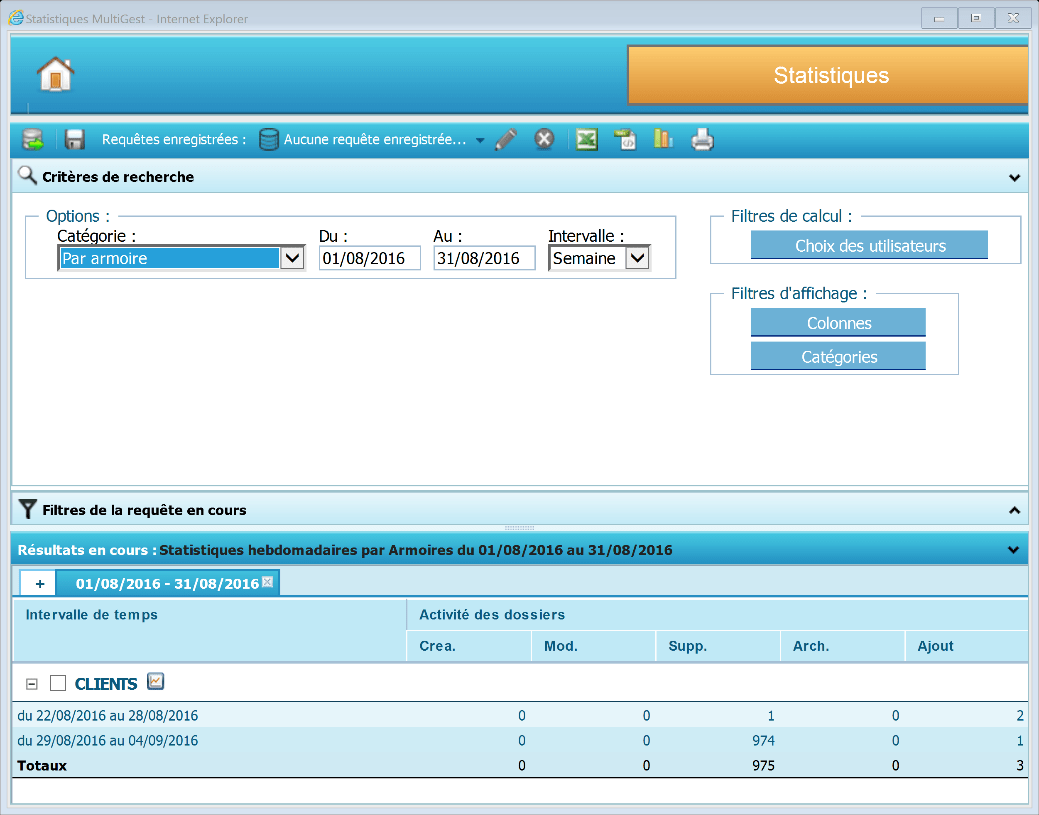Viewport: 1039px width, 815px height.
Task: Click the Choix des utilisateurs button
Action: (x=869, y=246)
